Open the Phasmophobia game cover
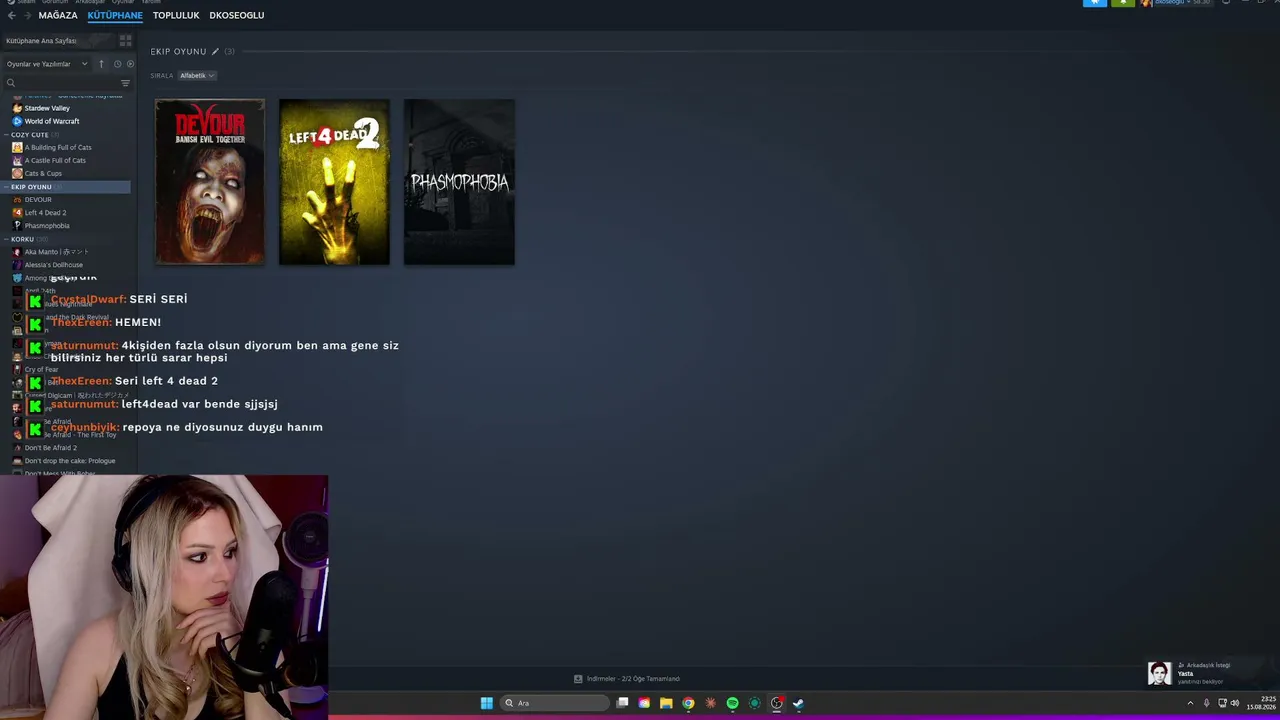 459,182
